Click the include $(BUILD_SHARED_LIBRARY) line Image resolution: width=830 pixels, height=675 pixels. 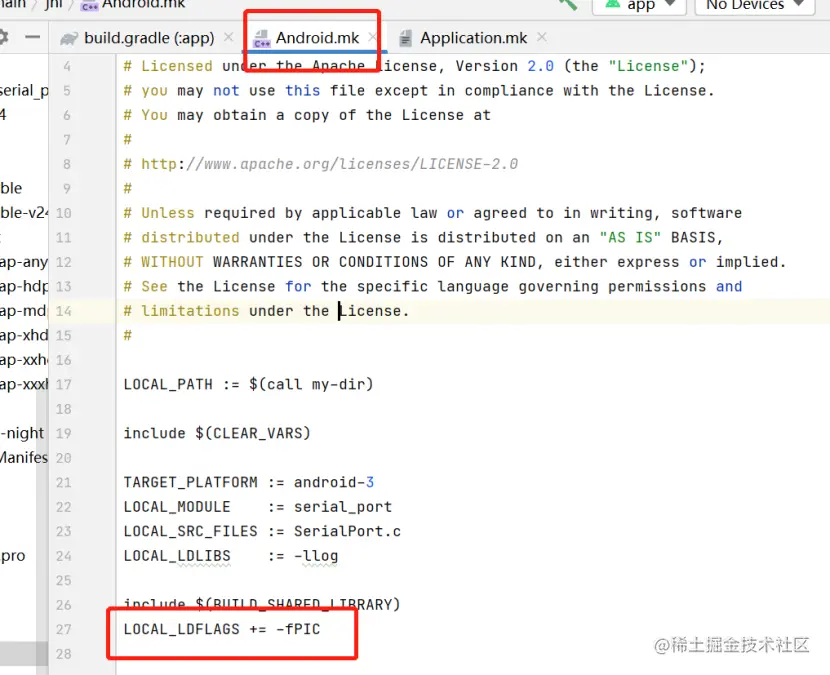click(262, 605)
